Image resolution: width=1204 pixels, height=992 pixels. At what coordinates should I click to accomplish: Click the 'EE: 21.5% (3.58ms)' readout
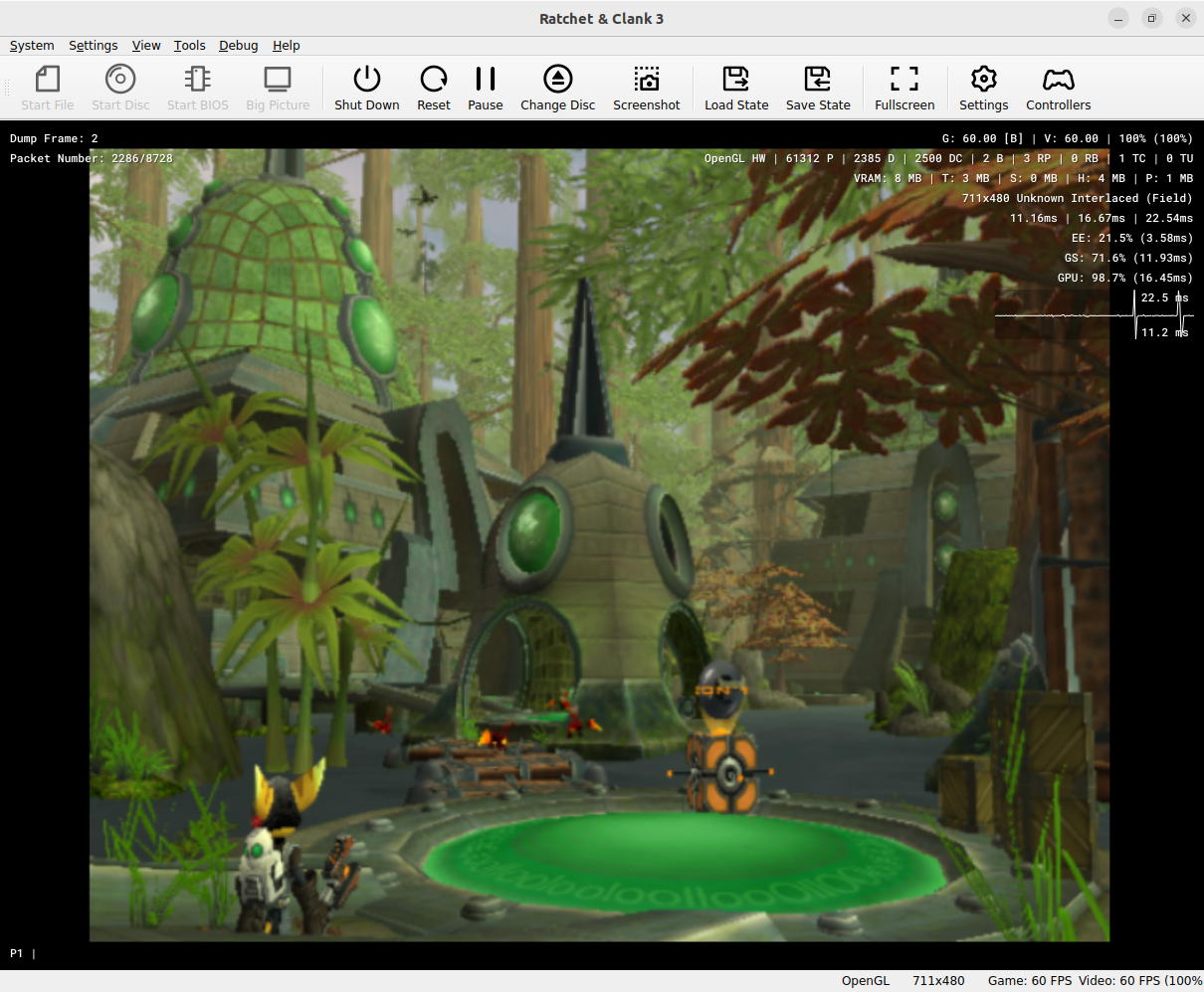pyautogui.click(x=1132, y=238)
